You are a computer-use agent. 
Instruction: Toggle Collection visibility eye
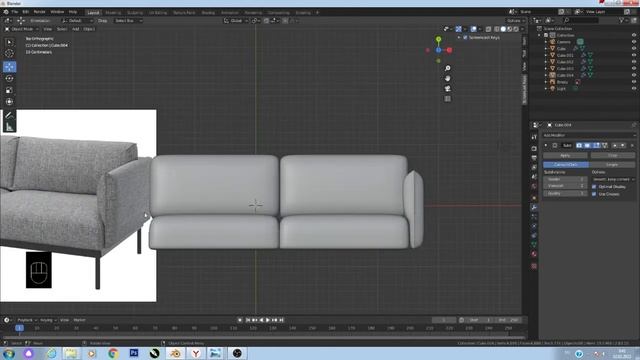pyautogui.click(x=634, y=35)
